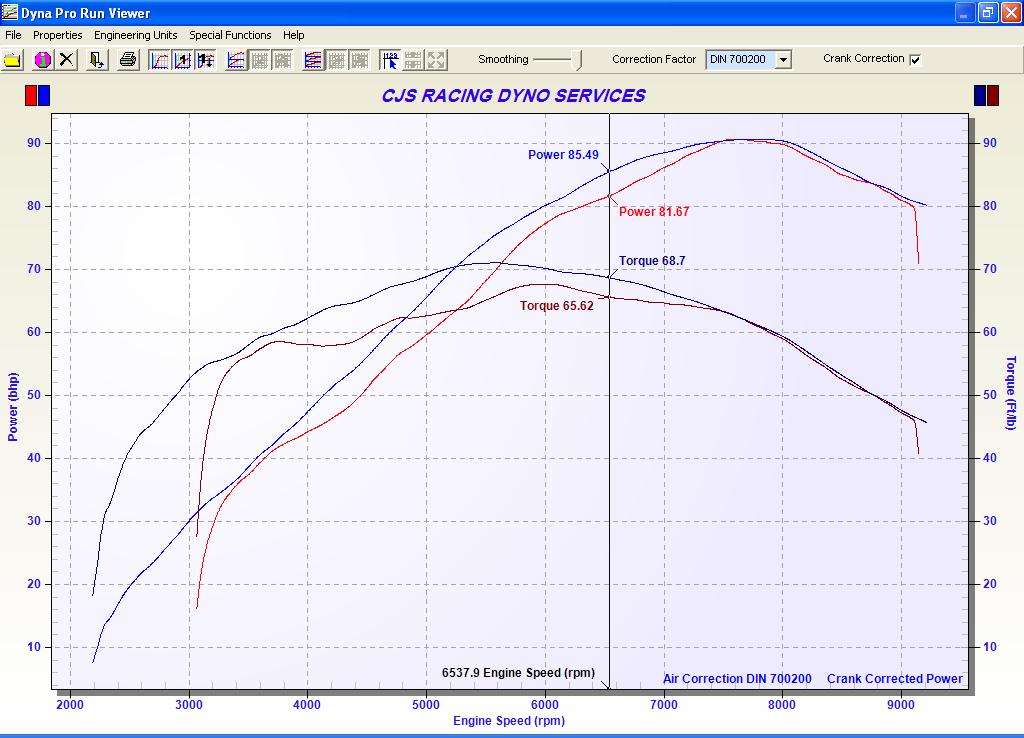Click the exit door icon
1024x738 pixels.
97,60
